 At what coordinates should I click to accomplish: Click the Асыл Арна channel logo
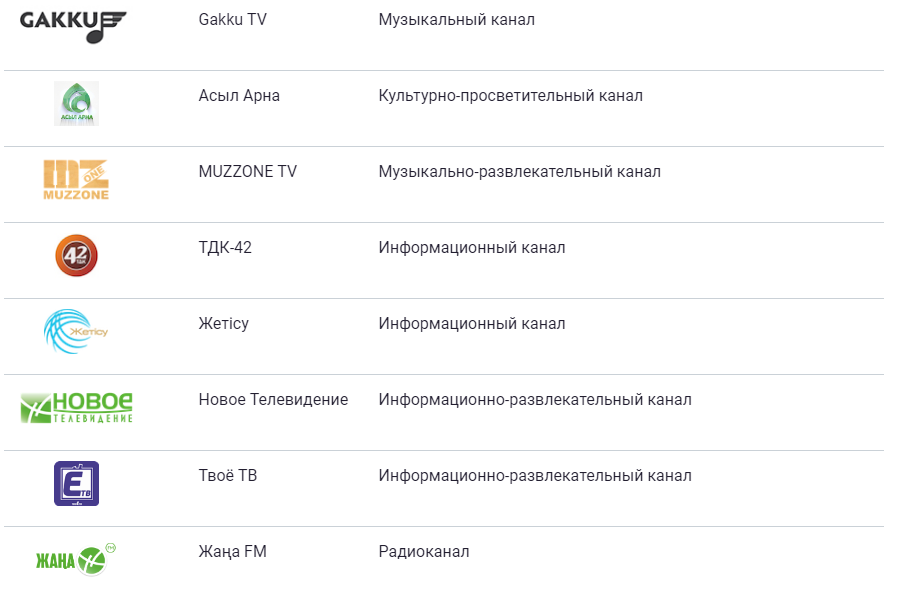click(76, 104)
